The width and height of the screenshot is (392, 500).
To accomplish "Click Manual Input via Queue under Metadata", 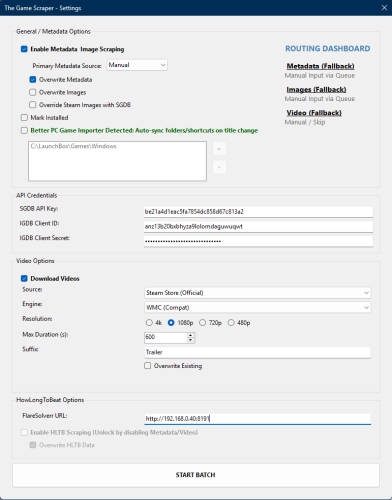I will [320, 76].
